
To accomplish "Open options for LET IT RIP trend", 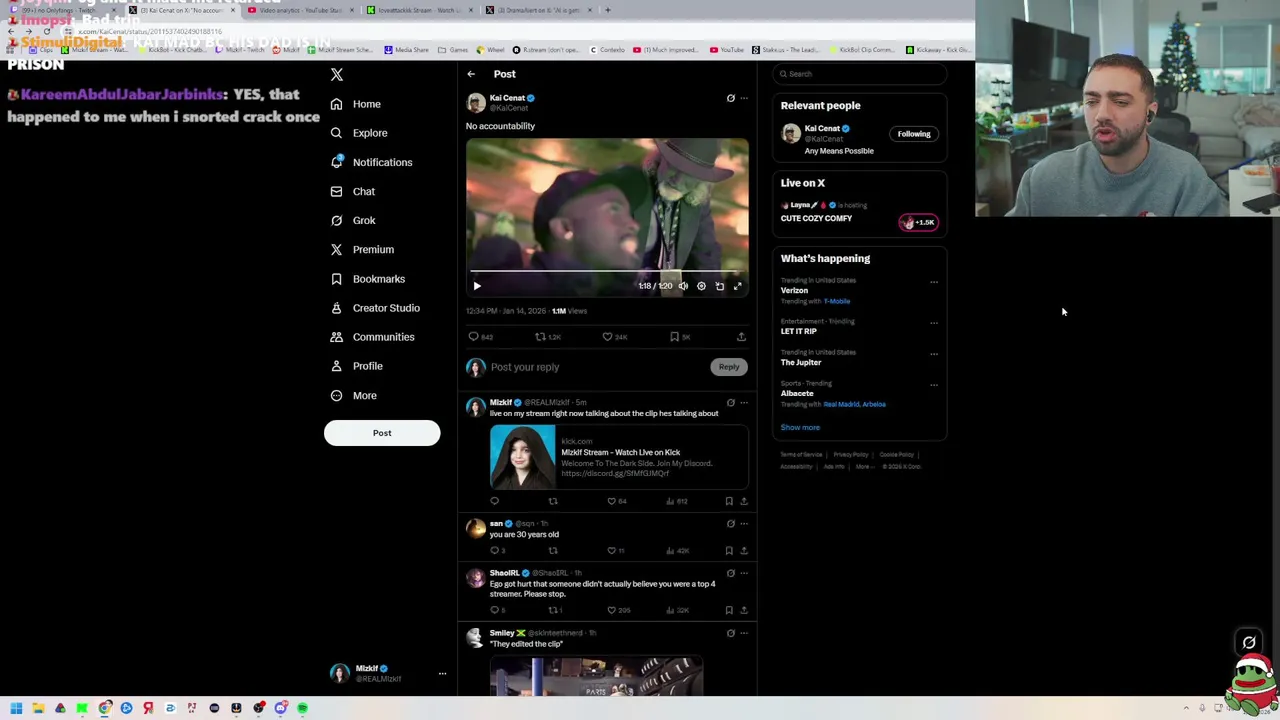I will click(x=934, y=323).
